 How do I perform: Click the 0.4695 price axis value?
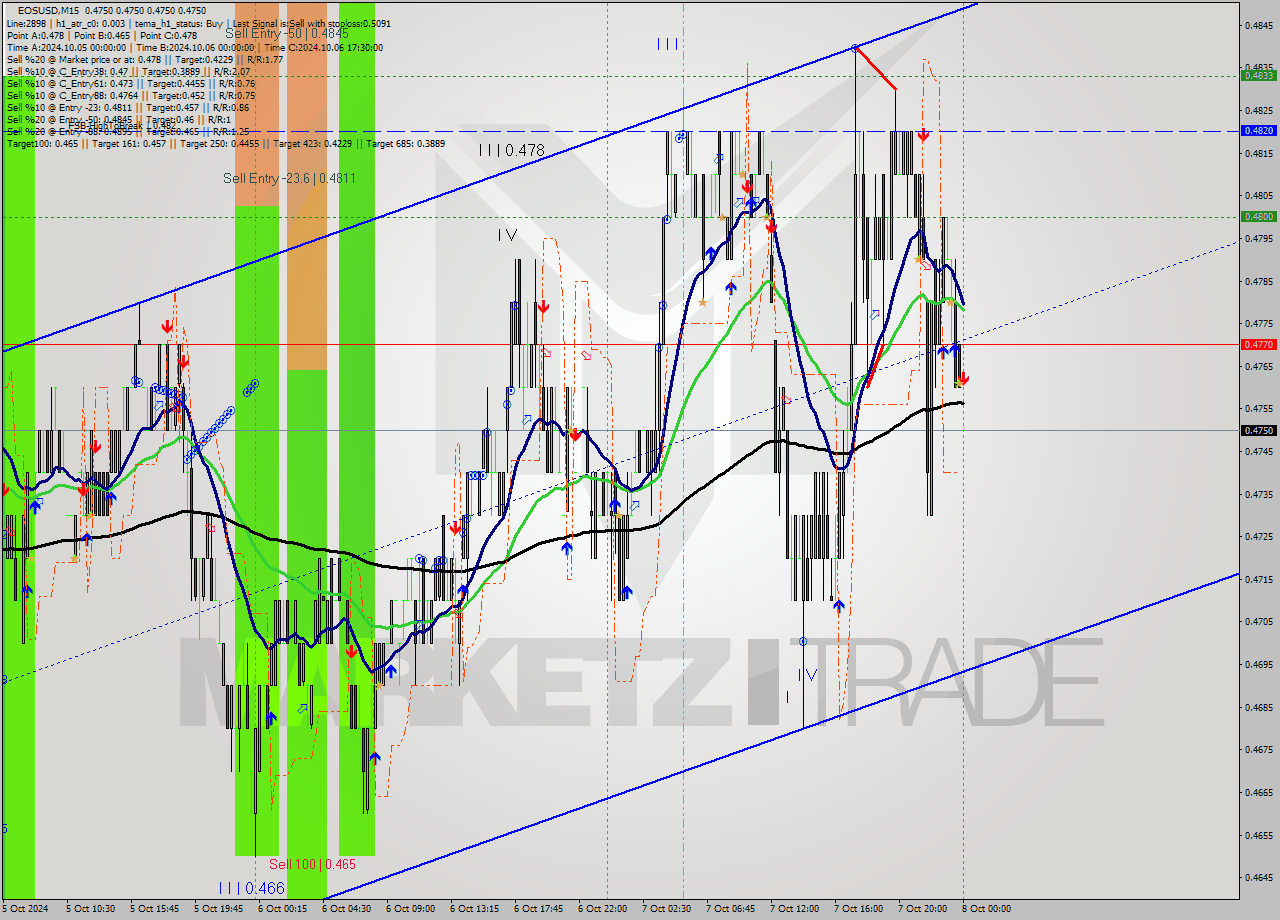[1258, 664]
